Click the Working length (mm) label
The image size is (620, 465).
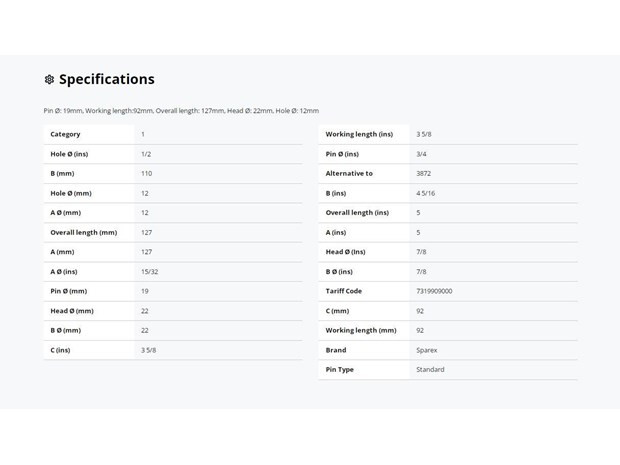(x=361, y=331)
